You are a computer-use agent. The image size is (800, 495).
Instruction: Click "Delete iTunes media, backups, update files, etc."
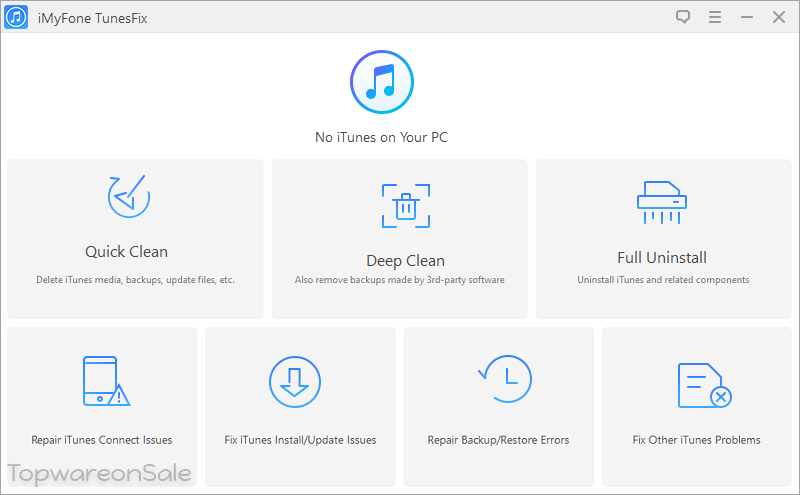(135, 280)
